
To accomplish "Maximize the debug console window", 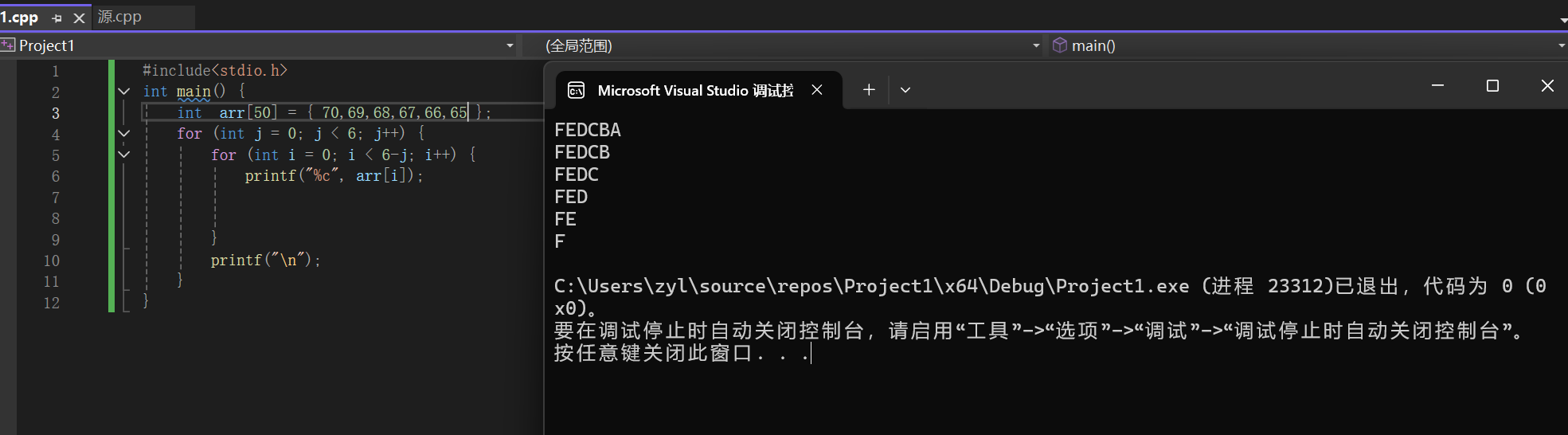I will 1492,85.
